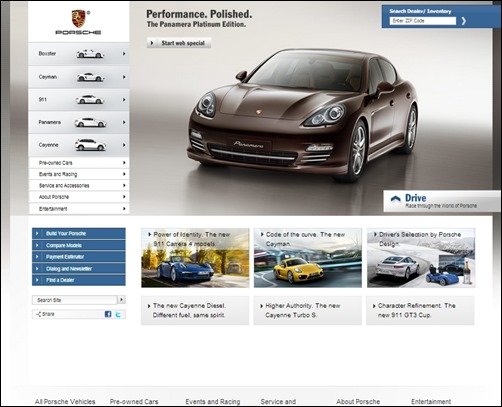Click Compare Models

pos(79,245)
